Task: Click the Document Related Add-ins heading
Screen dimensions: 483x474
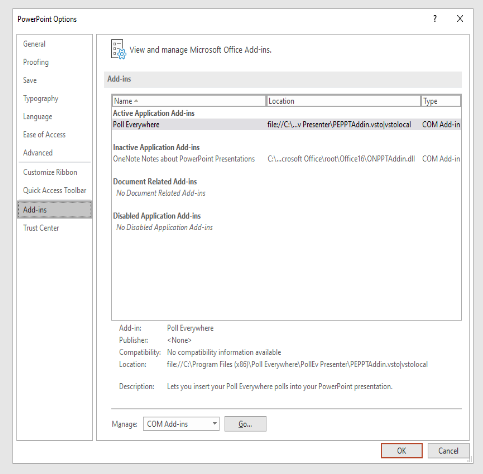Action: coord(155,182)
